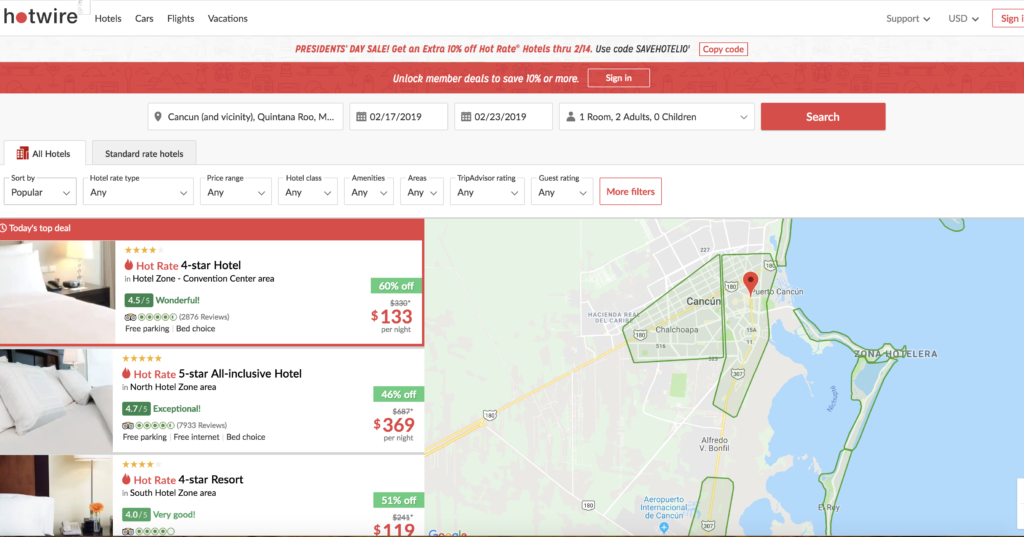The height and width of the screenshot is (537, 1024).
Task: Click the destination location pin icon
Action: [x=158, y=117]
